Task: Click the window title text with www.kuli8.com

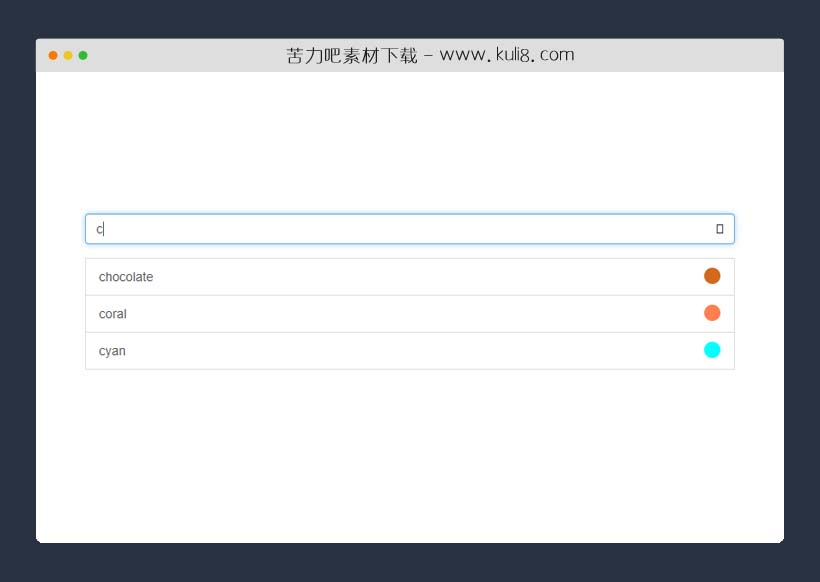Action: coord(430,55)
